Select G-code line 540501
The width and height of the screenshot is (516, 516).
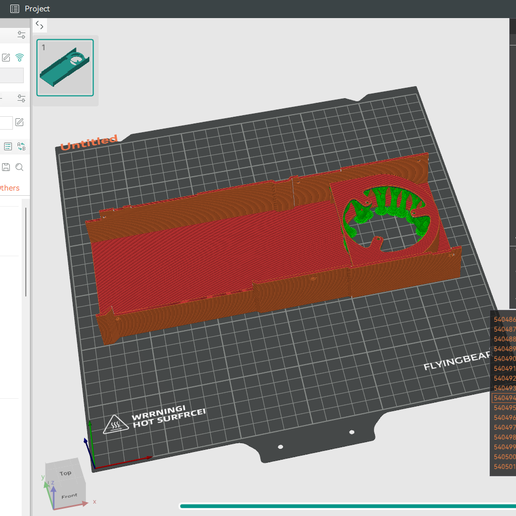[x=504, y=467]
